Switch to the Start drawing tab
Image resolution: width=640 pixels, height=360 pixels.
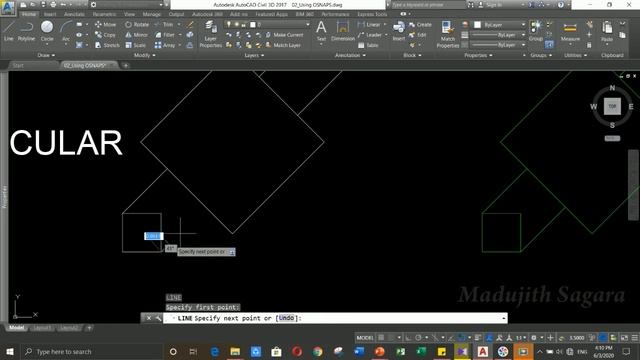(x=18, y=65)
